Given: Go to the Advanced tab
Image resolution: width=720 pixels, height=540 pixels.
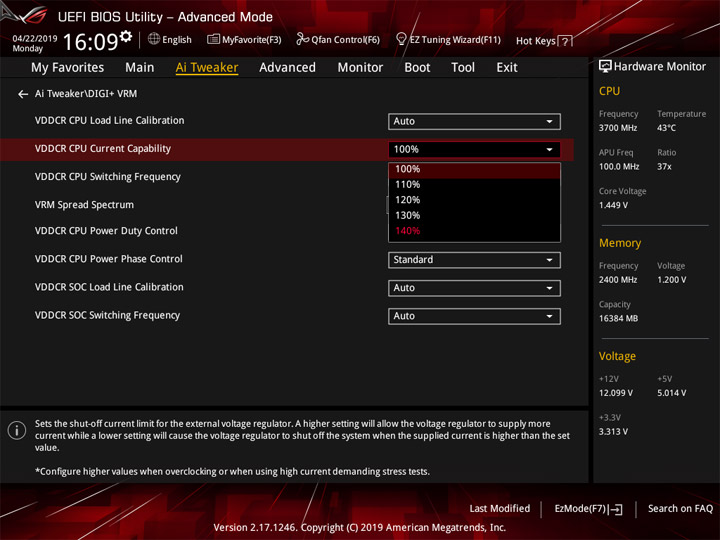Looking at the screenshot, I should 287,68.
